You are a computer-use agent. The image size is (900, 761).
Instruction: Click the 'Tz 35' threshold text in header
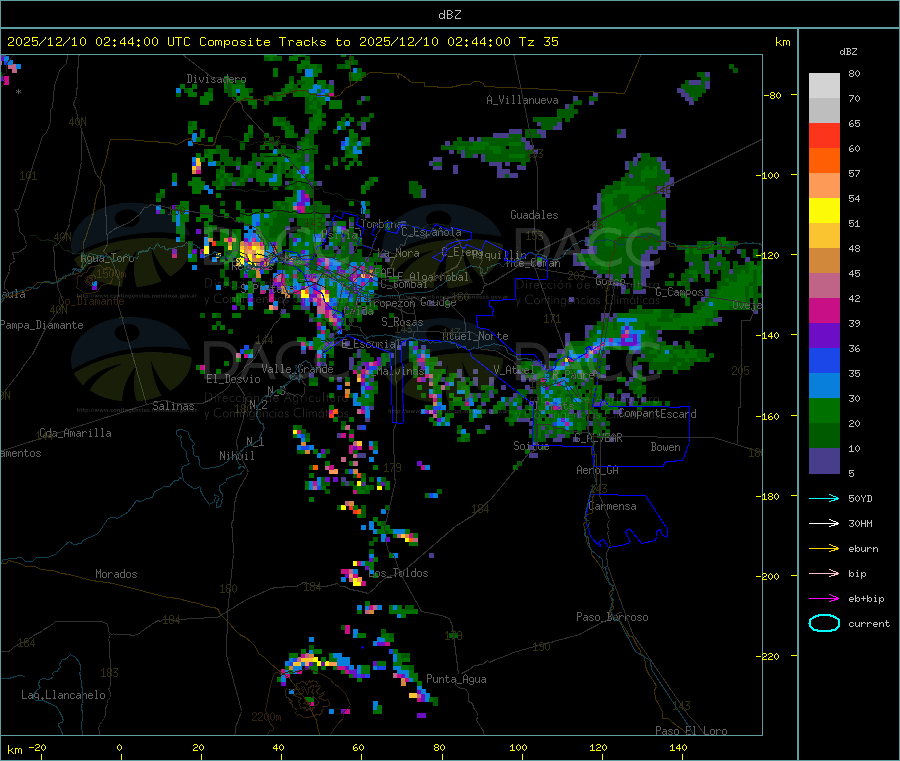pos(539,42)
